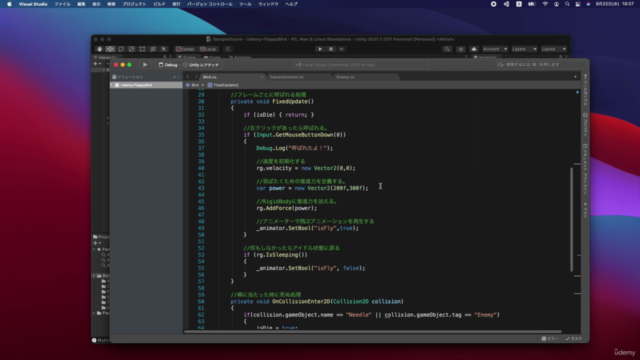Select Unity's Move tool

pos(110,49)
